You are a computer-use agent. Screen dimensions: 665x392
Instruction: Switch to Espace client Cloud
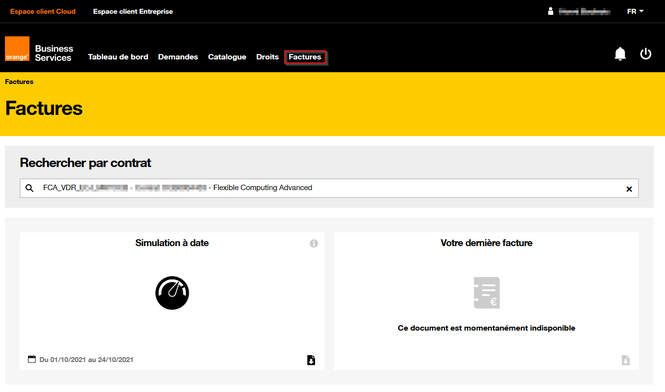(x=43, y=11)
